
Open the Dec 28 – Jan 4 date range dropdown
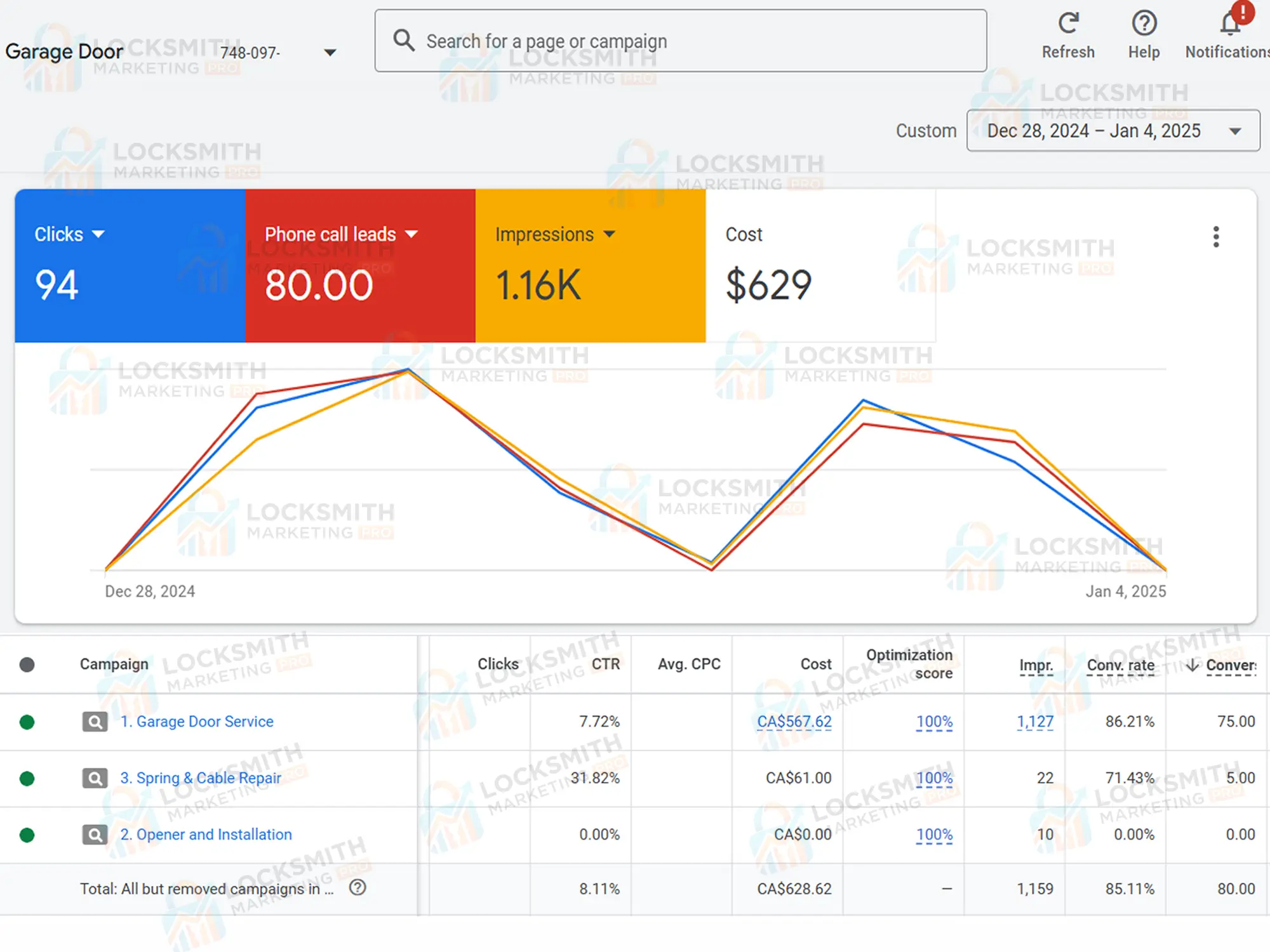pos(1234,131)
